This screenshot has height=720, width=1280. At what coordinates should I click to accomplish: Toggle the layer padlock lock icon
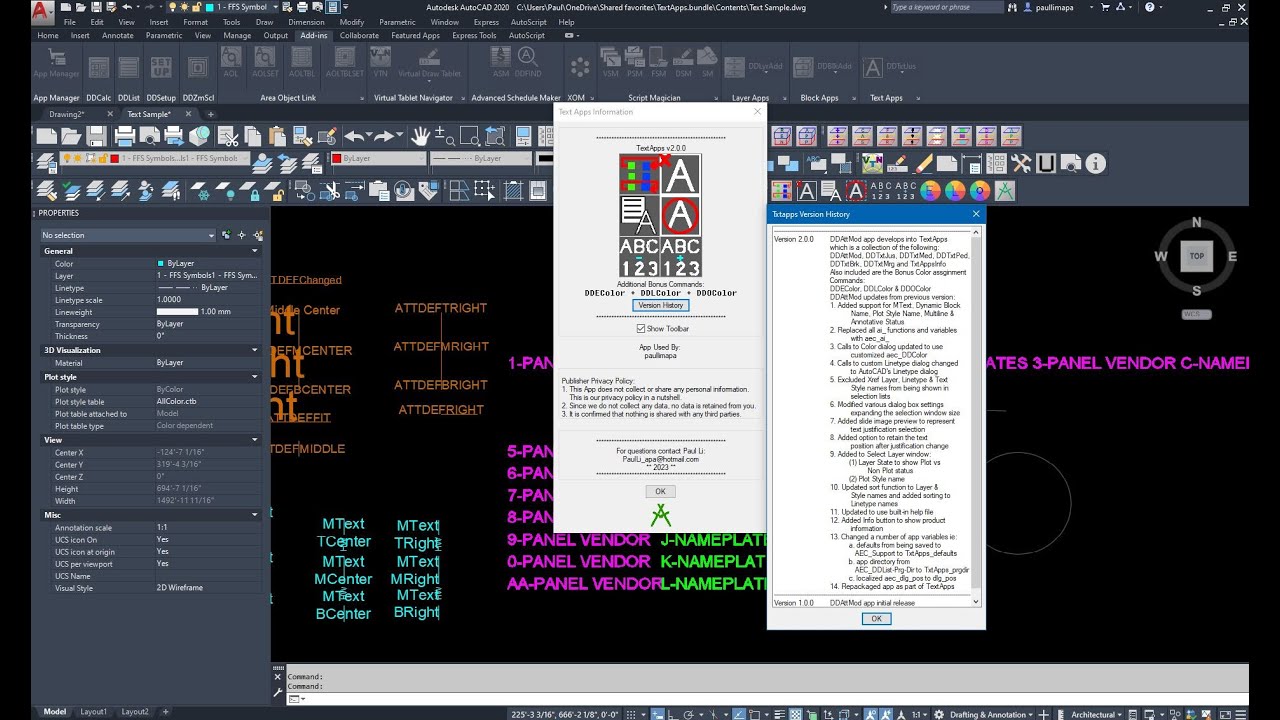pyautogui.click(x=103, y=158)
